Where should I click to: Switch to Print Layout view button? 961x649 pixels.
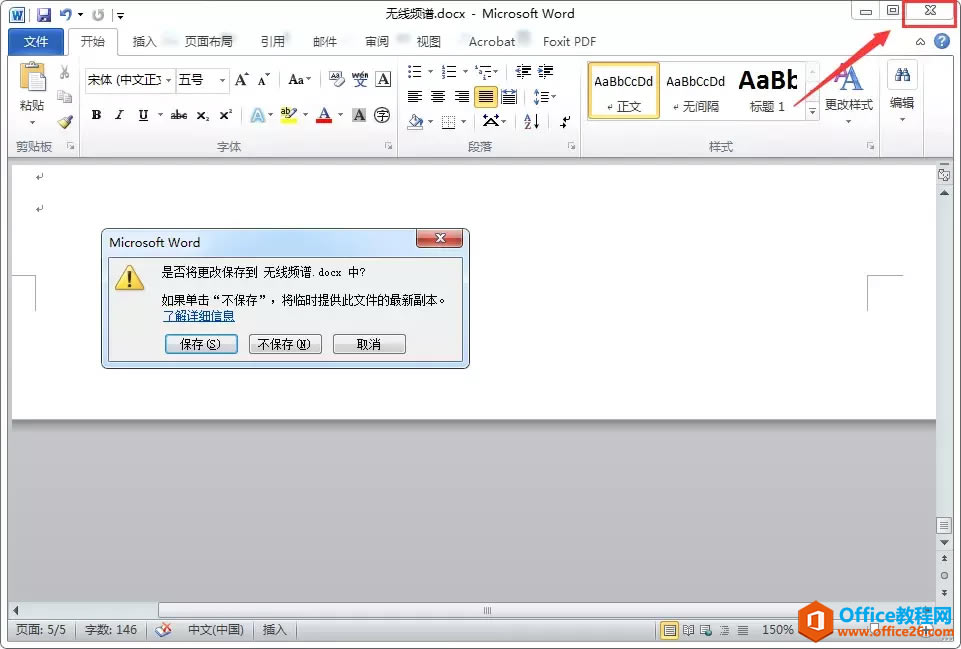[669, 630]
